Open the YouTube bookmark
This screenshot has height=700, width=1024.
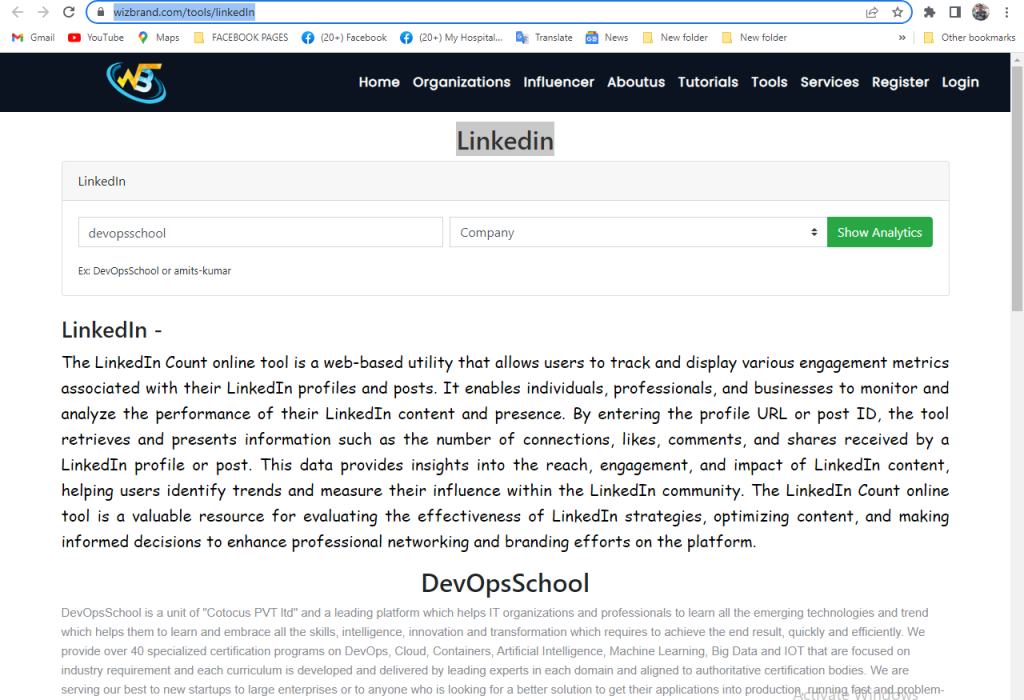tap(96, 37)
